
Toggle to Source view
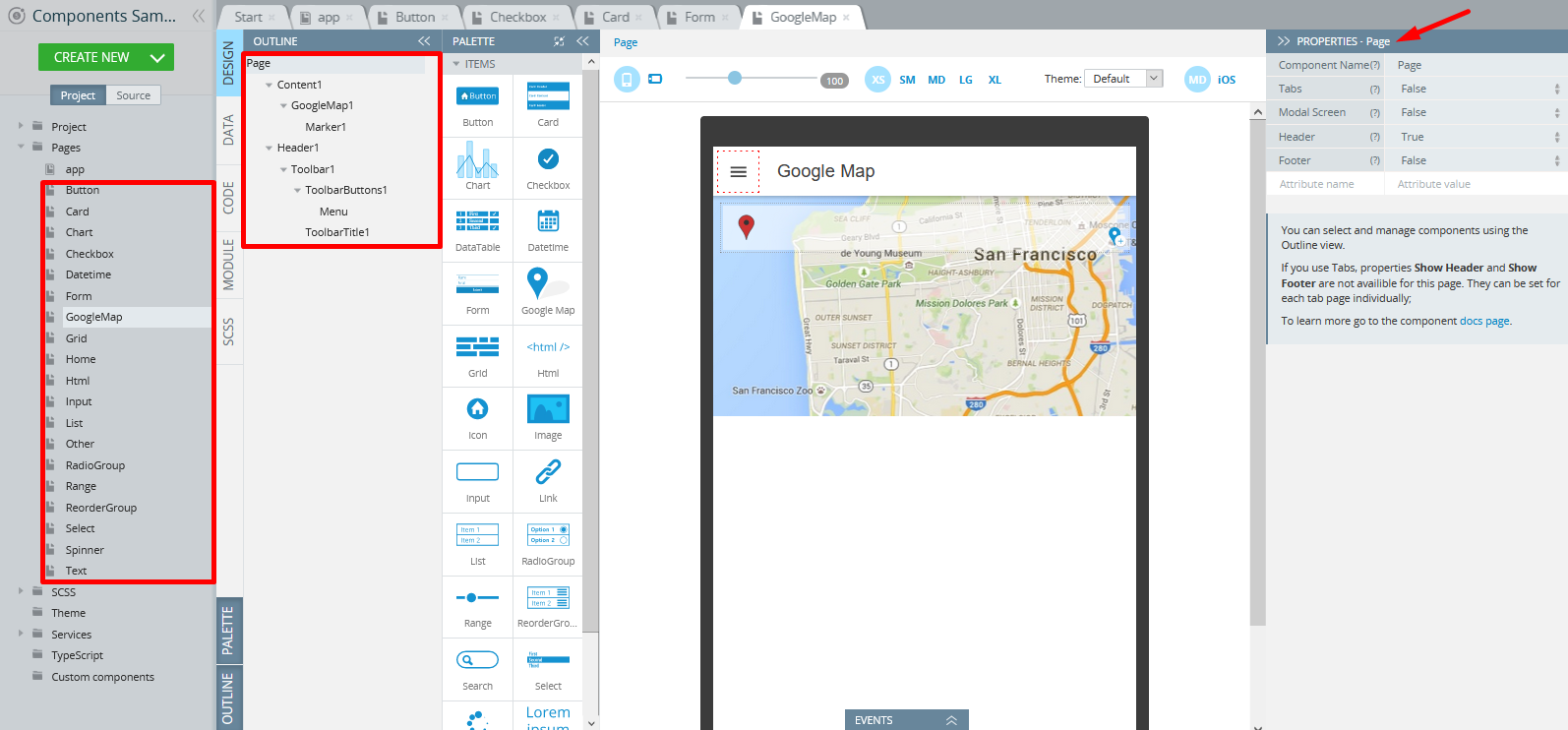click(x=134, y=95)
